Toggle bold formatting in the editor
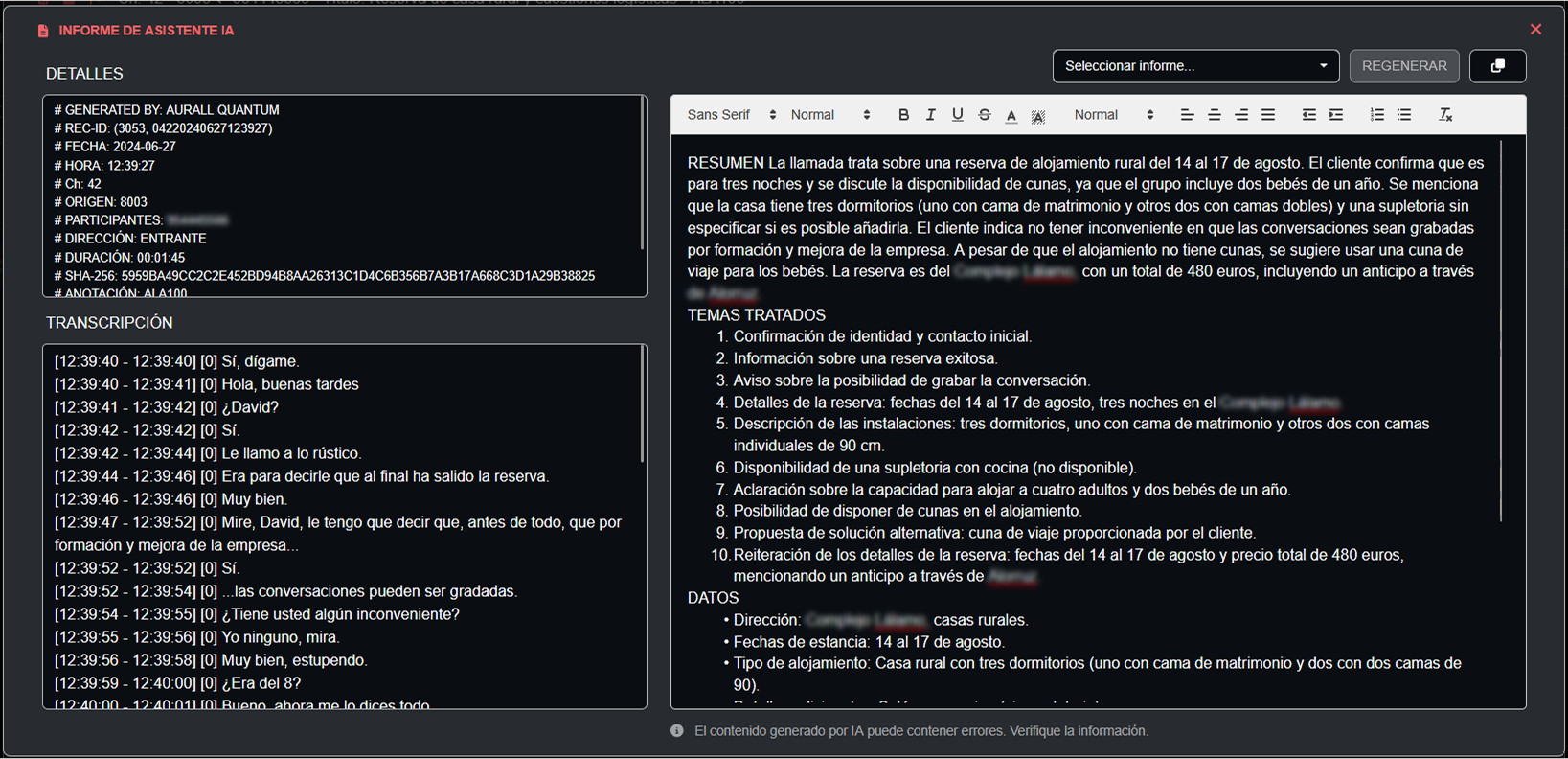The width and height of the screenshot is (1568, 759). click(903, 115)
